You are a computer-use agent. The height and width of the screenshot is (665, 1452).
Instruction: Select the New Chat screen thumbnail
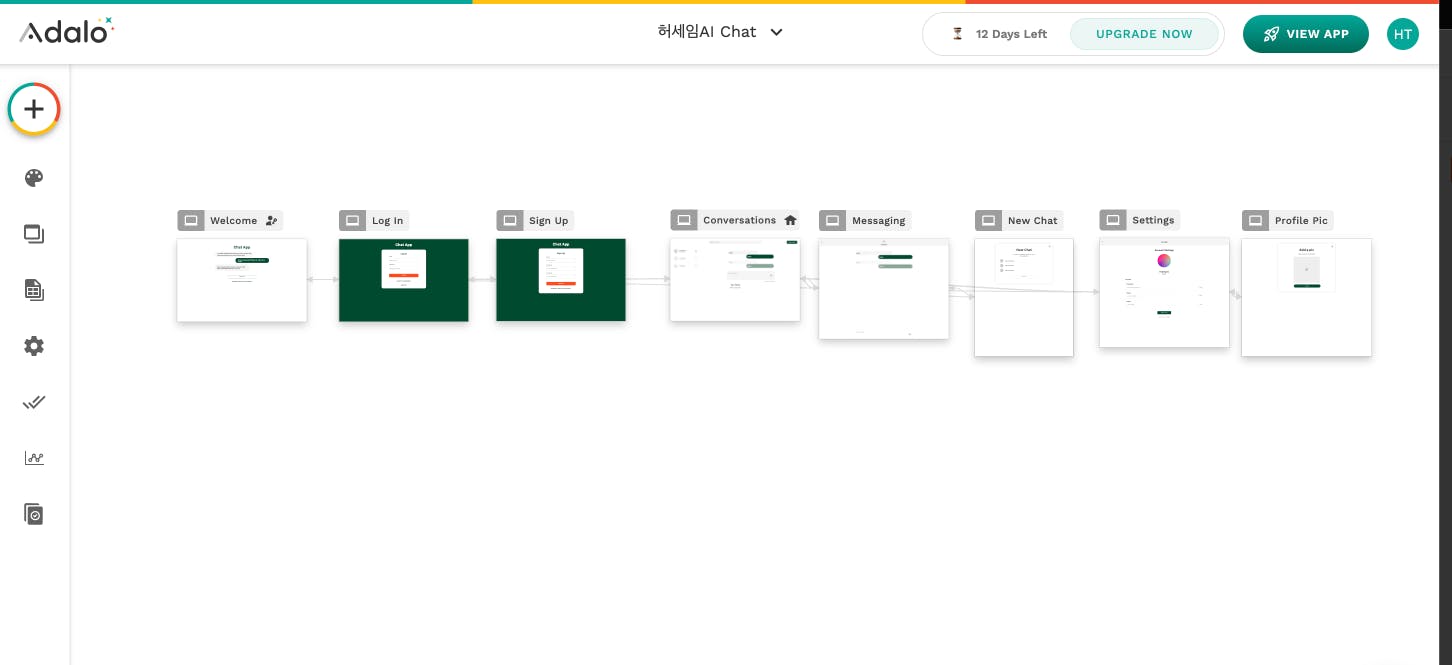click(1024, 297)
